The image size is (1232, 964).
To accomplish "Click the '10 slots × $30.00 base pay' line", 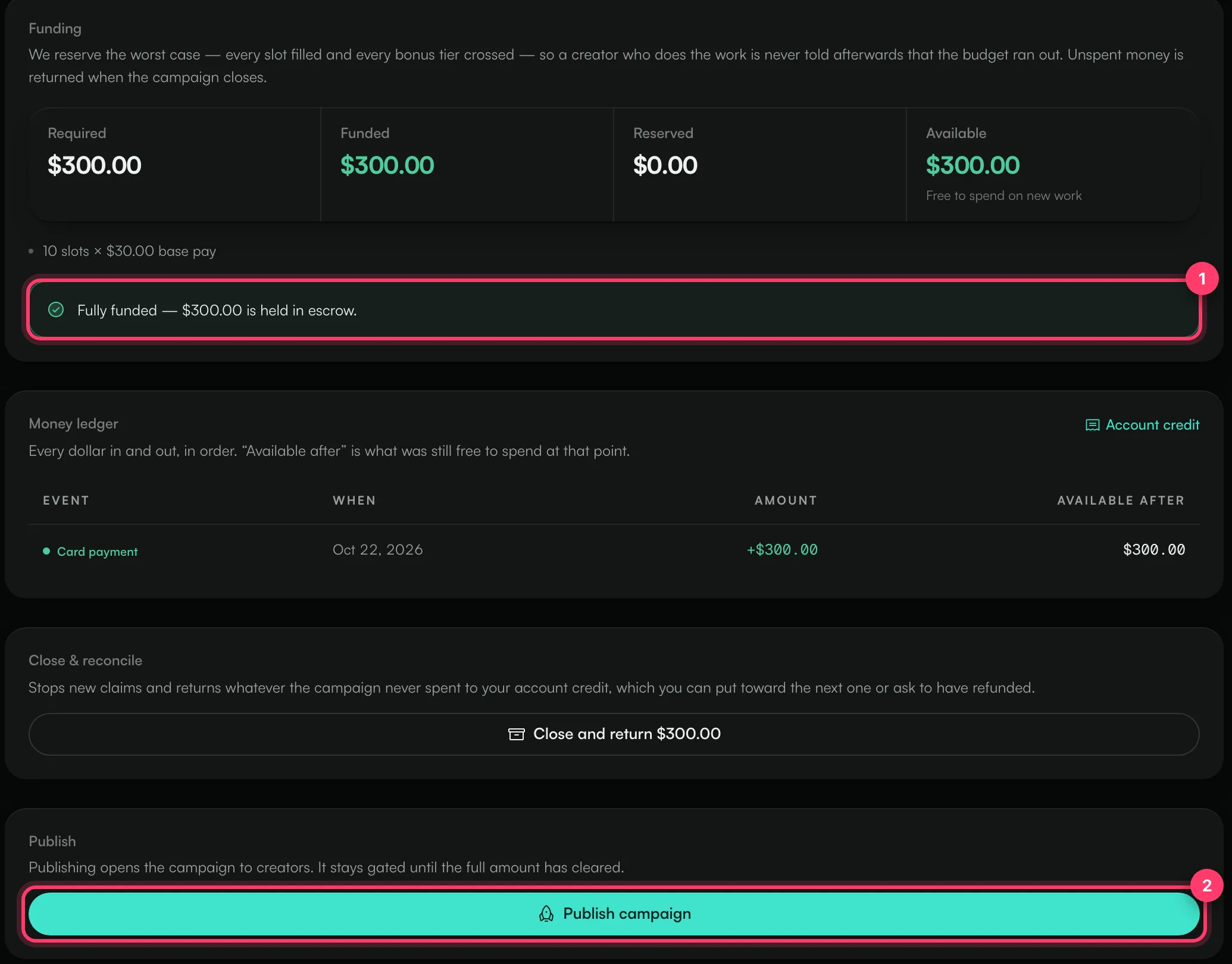I will [129, 251].
